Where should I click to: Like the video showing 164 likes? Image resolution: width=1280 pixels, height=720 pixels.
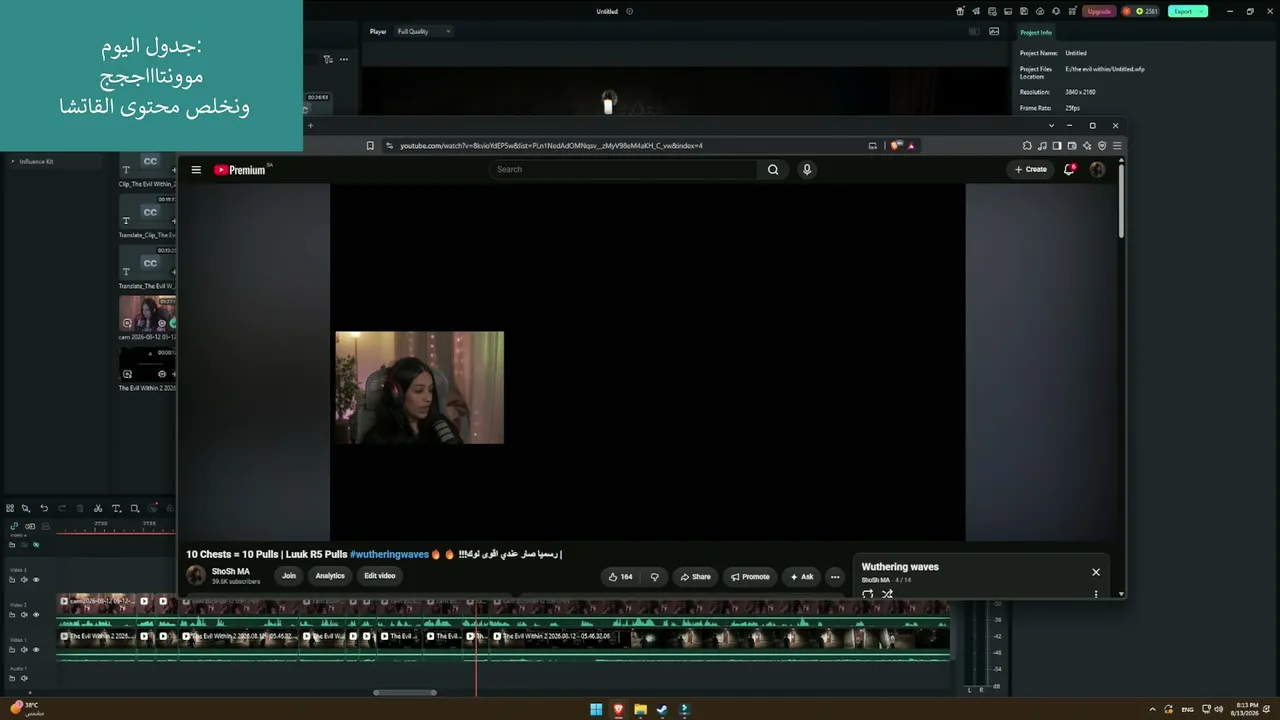[x=621, y=577]
